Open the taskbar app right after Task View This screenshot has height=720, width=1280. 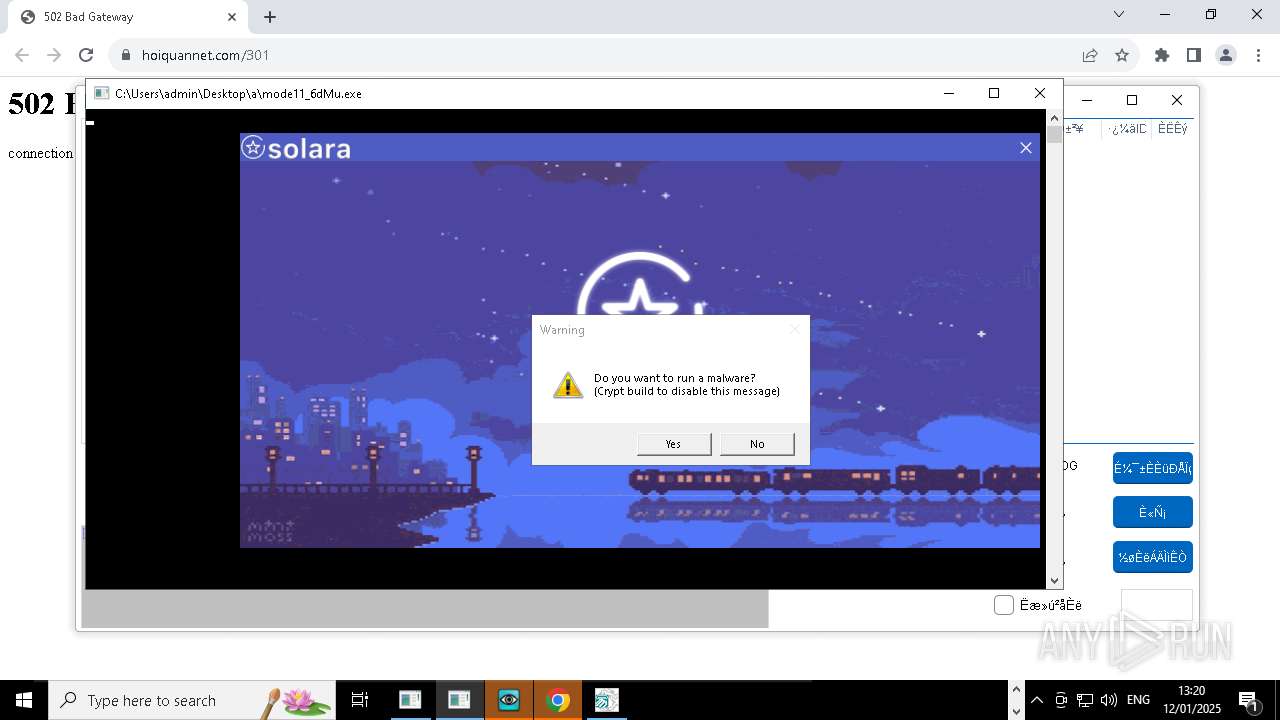410,700
